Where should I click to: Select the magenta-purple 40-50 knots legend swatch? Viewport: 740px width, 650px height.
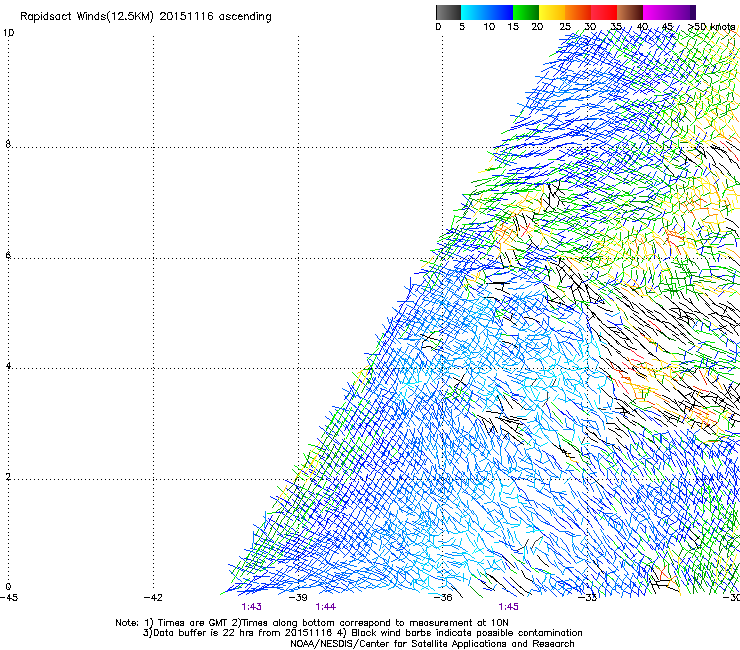[669, 12]
